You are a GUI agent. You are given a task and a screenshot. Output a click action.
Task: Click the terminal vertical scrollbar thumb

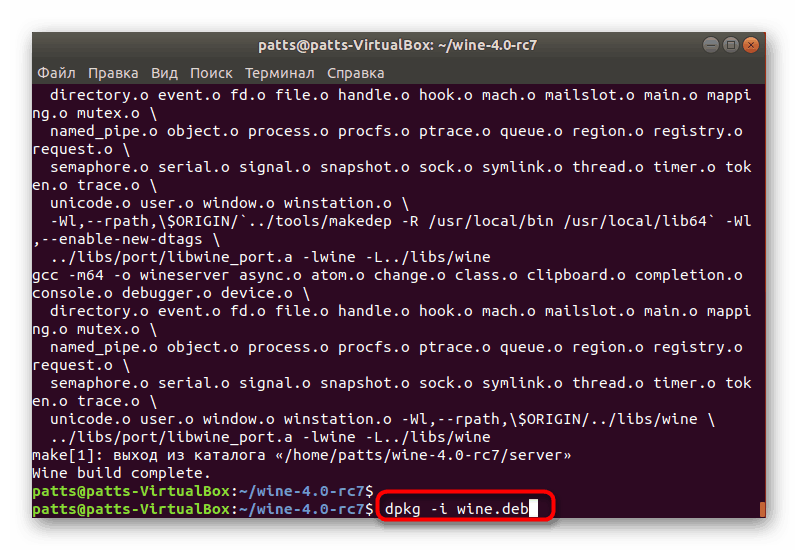762,509
